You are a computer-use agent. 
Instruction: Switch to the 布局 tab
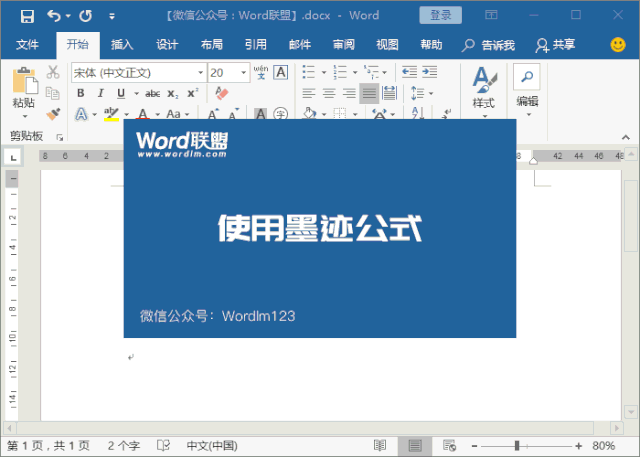(211, 44)
